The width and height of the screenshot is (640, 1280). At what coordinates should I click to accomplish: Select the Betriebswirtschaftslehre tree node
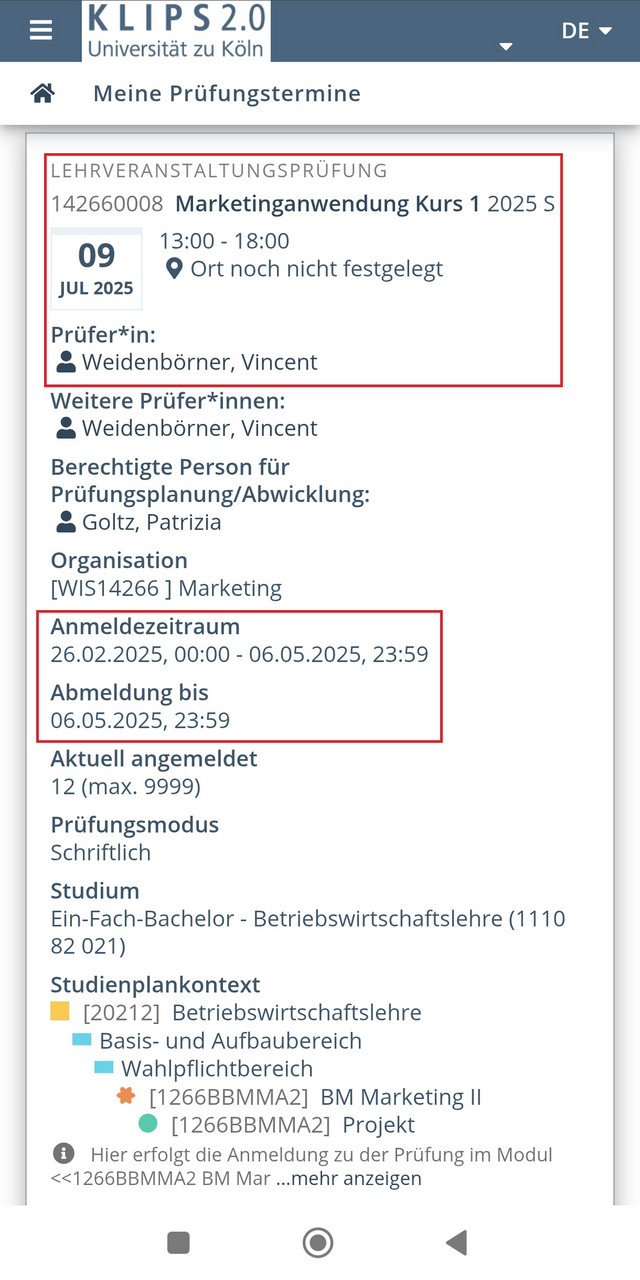pos(296,1012)
